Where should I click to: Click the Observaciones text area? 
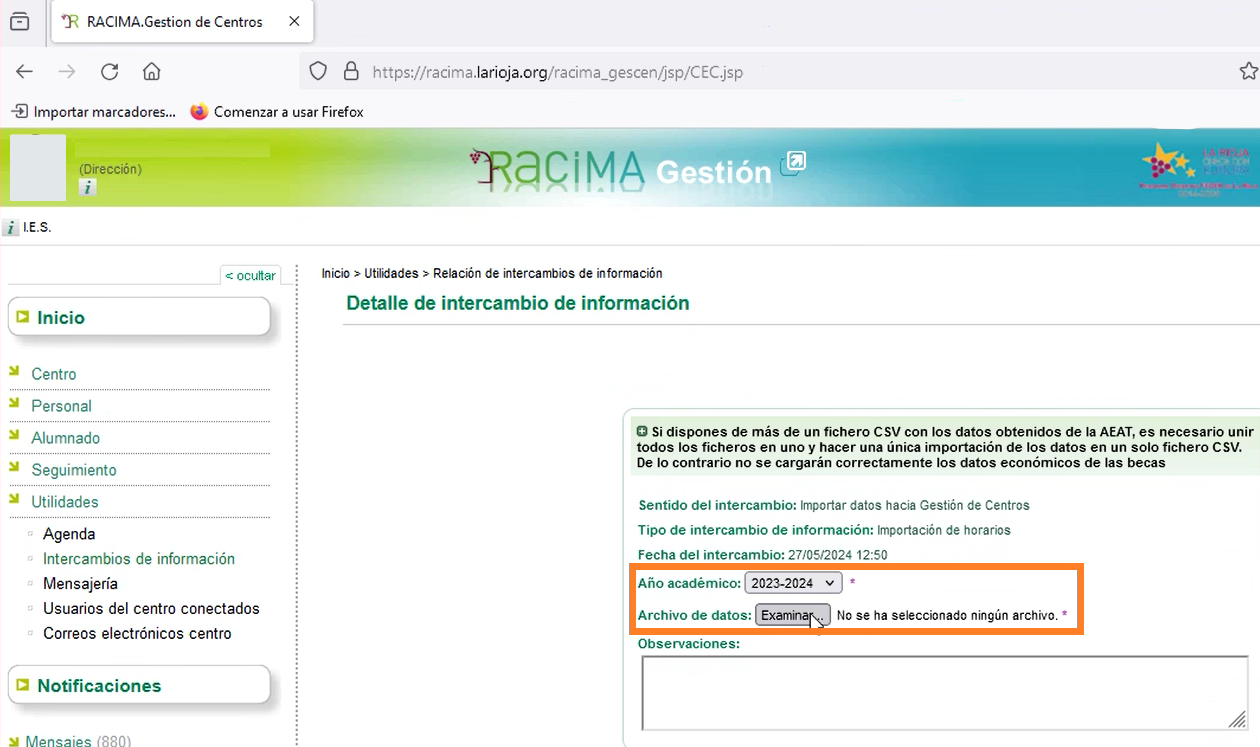[x=944, y=693]
